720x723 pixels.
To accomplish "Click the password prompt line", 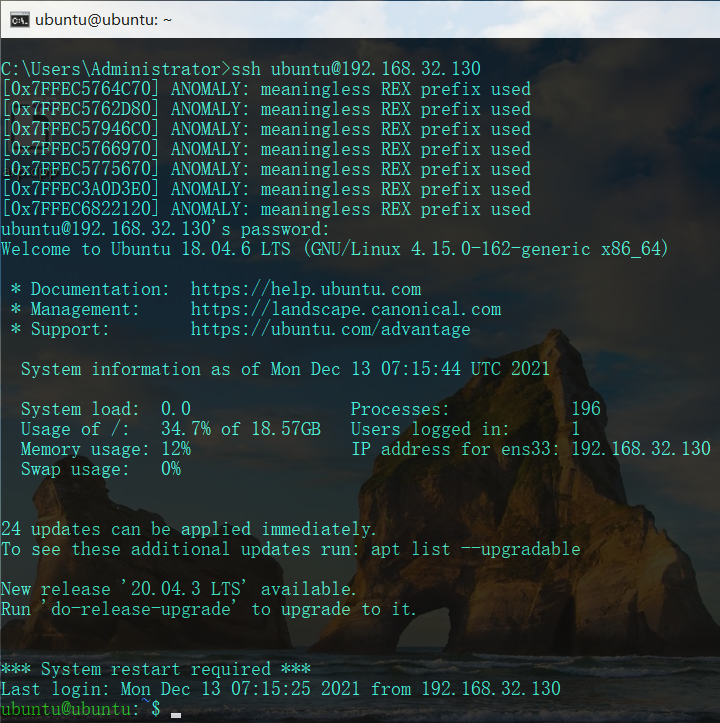I will pos(165,229).
